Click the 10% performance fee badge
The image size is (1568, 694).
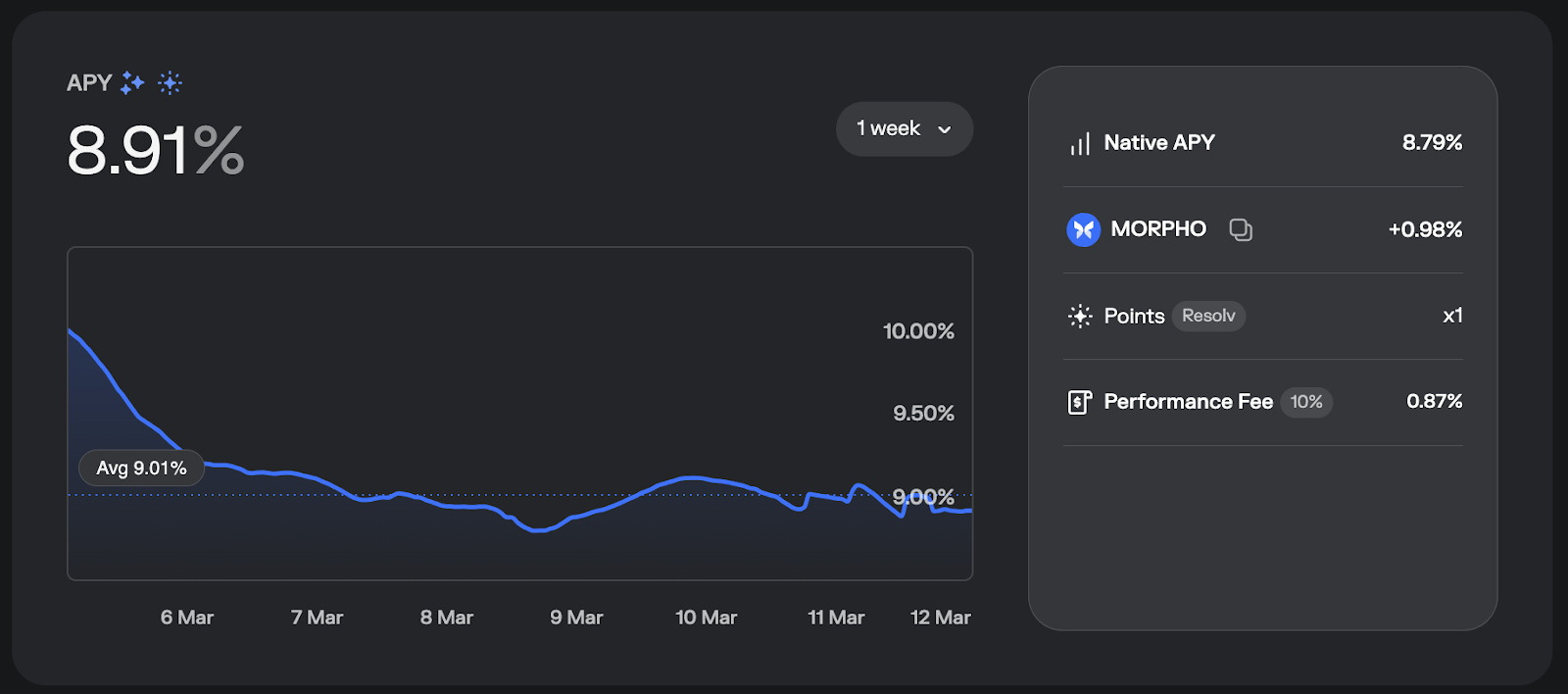(1306, 402)
